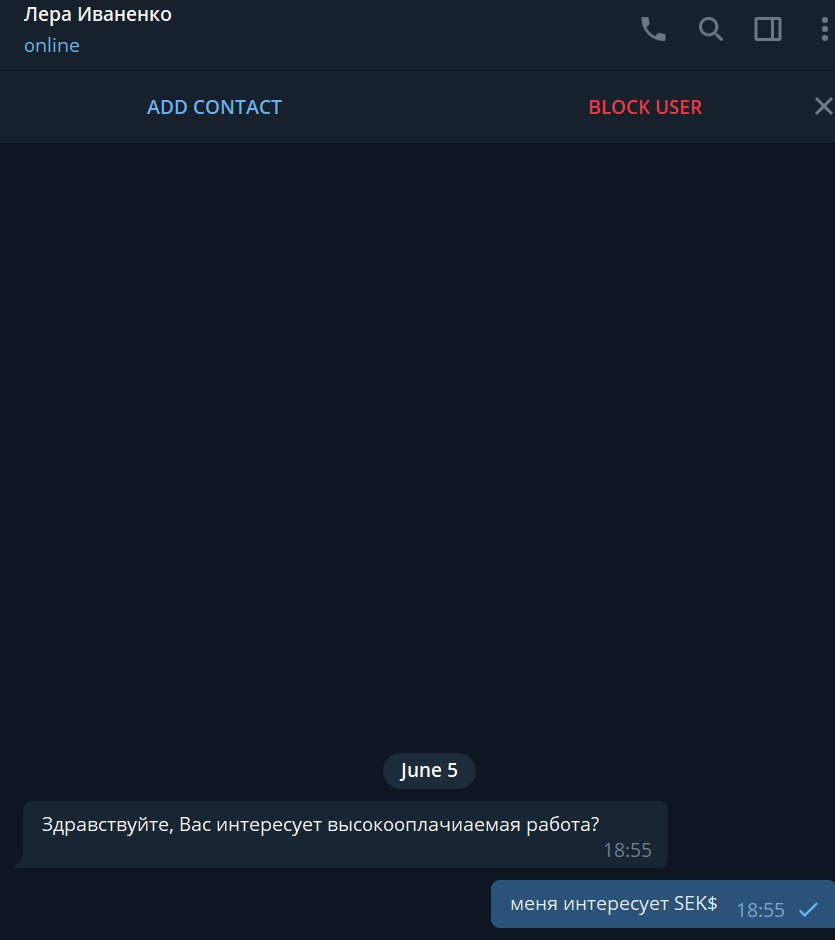Screen dimensions: 835x940
Task: Select the sent message меня интересует SEK$
Action: tap(662, 904)
